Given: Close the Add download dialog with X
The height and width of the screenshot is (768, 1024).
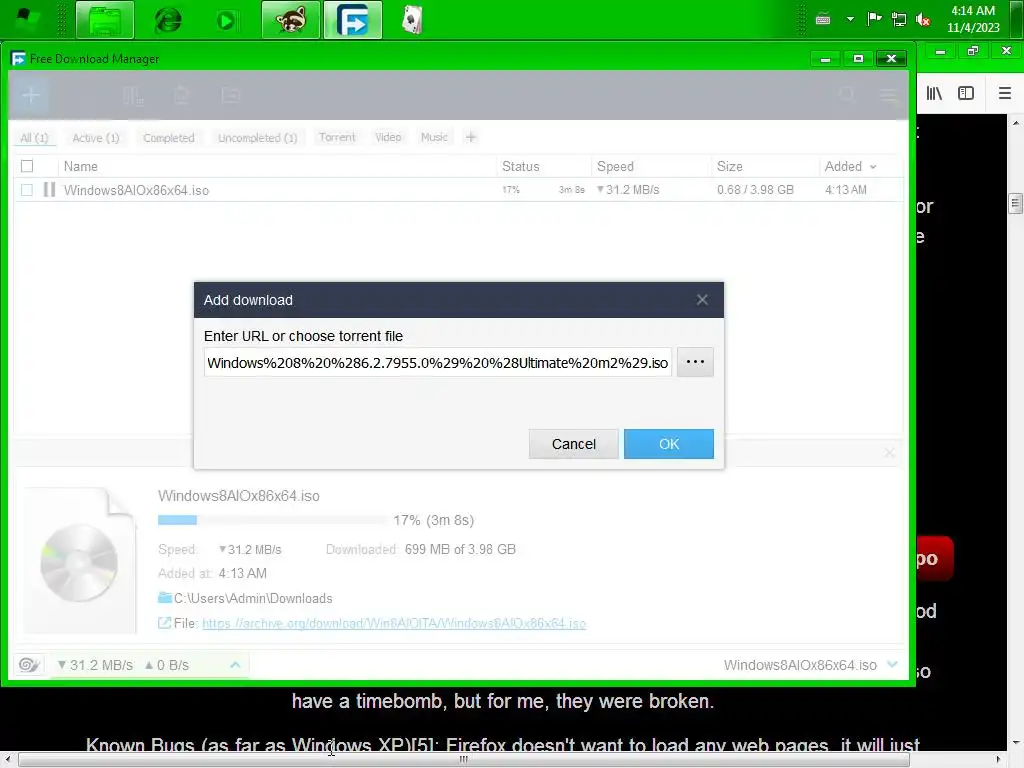Looking at the screenshot, I should [x=702, y=300].
